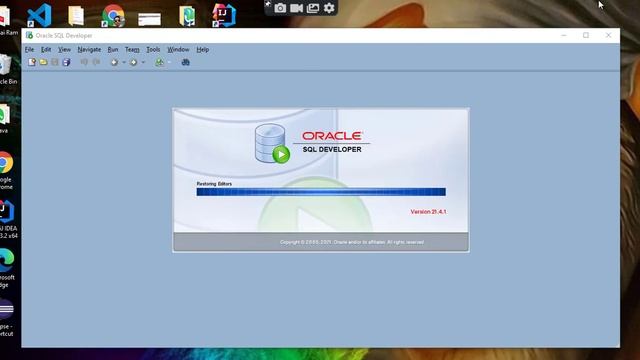
Task: Click the Forward navigation toolbar icon
Action: [x=133, y=62]
